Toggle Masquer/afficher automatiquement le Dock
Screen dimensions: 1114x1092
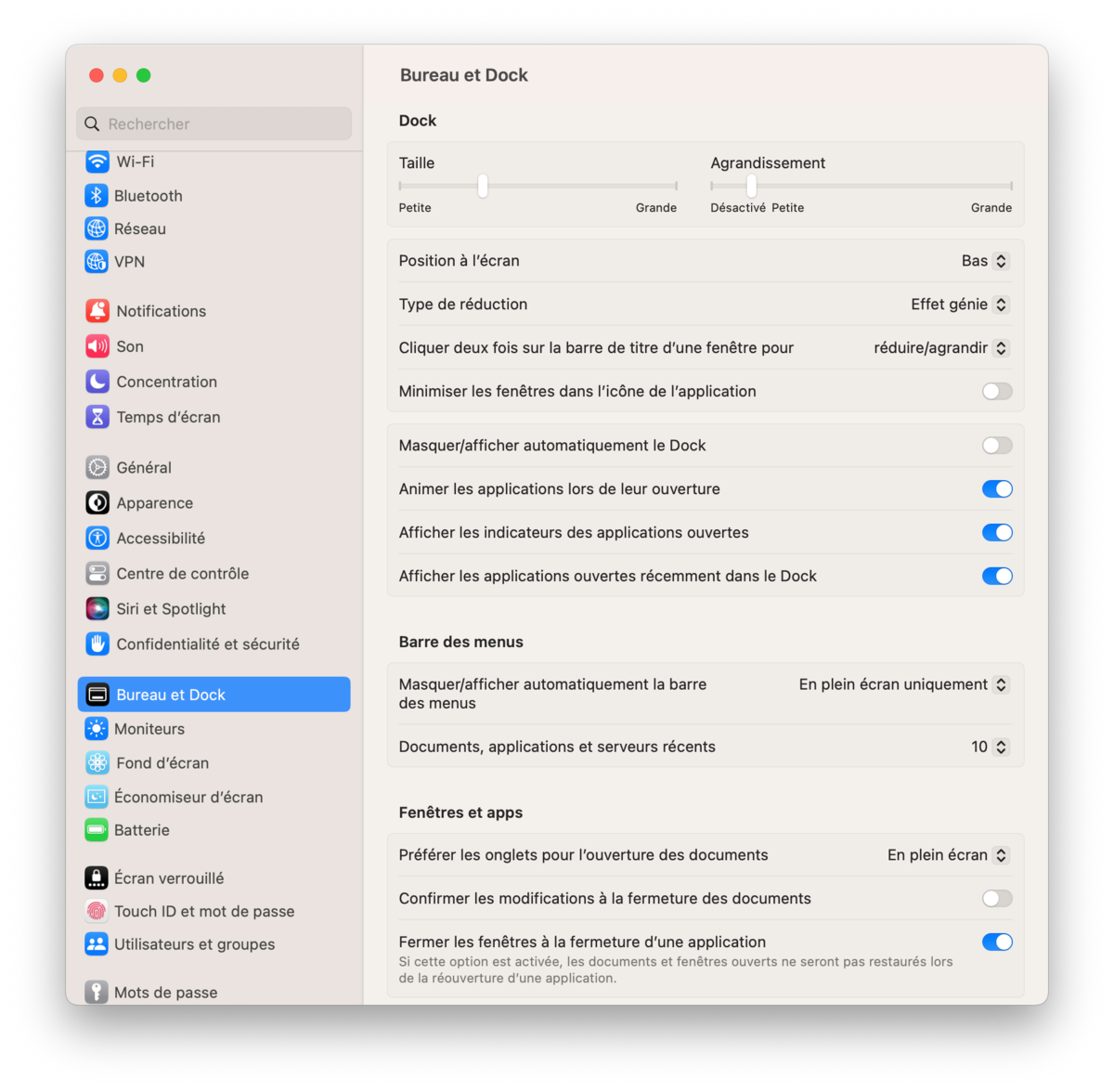[x=997, y=446]
